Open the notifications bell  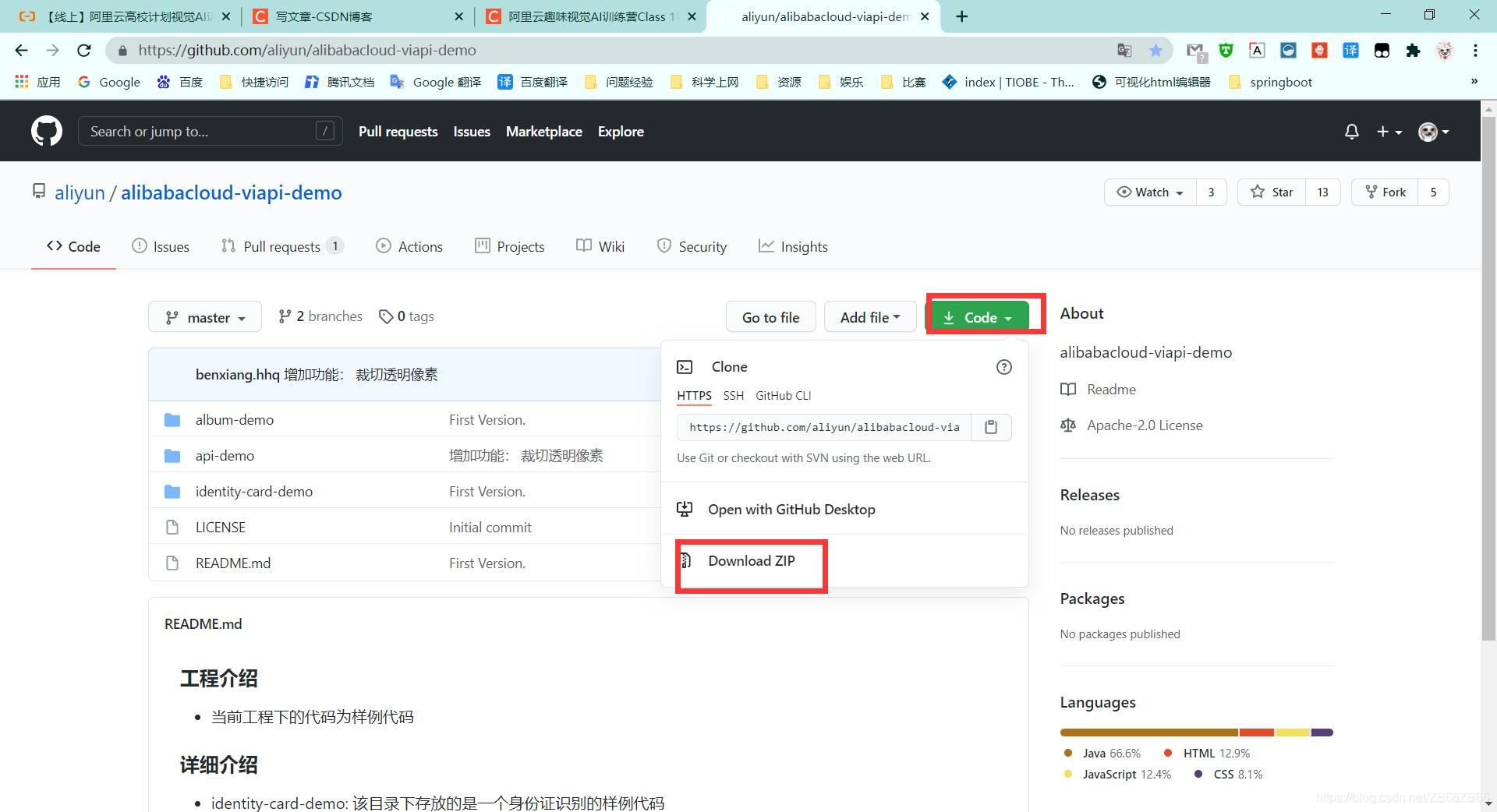coord(1352,132)
